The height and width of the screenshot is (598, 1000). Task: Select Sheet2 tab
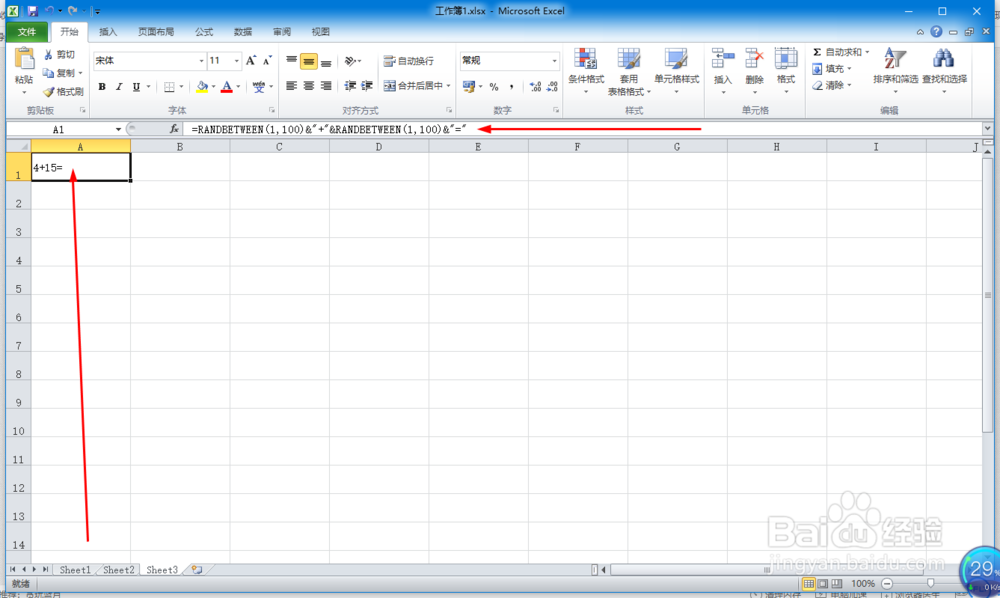tap(119, 570)
